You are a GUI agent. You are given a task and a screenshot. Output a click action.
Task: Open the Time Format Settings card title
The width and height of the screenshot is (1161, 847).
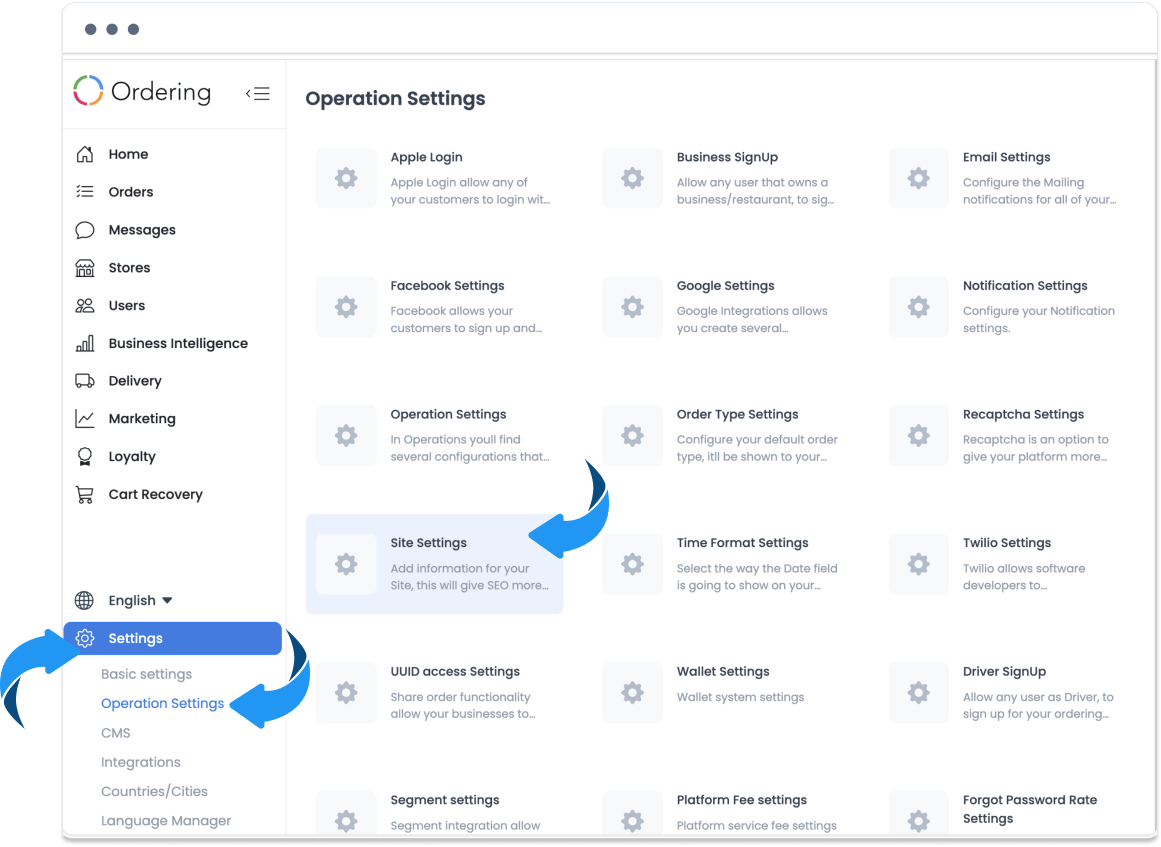[x=743, y=543]
